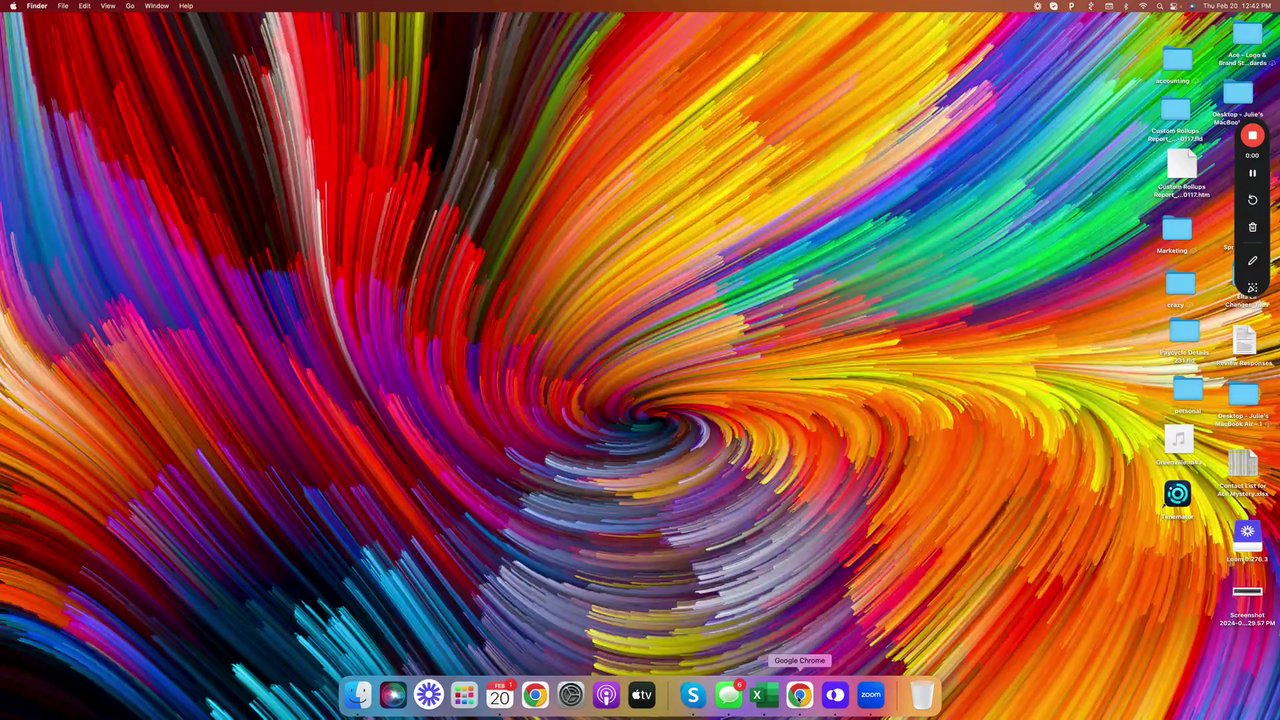Open Messages with 6 unread badge
The image size is (1280, 720).
[x=729, y=694]
